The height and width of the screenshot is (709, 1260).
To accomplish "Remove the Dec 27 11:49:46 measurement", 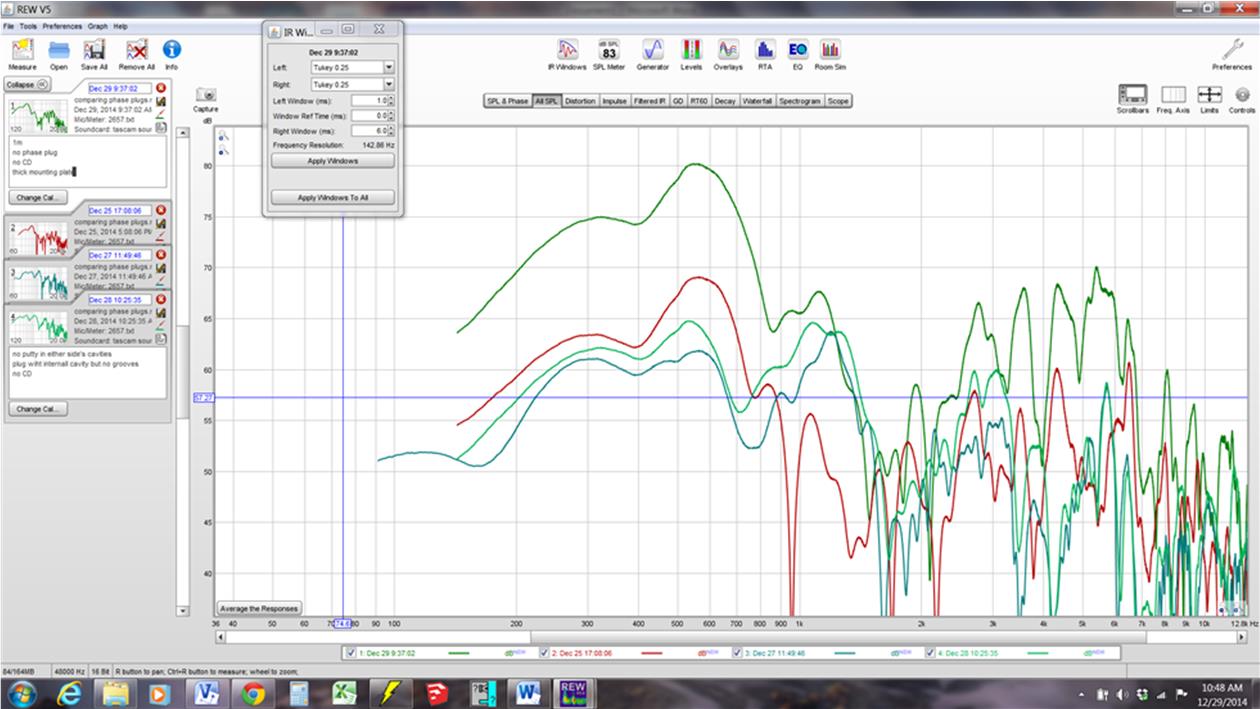I will [161, 255].
